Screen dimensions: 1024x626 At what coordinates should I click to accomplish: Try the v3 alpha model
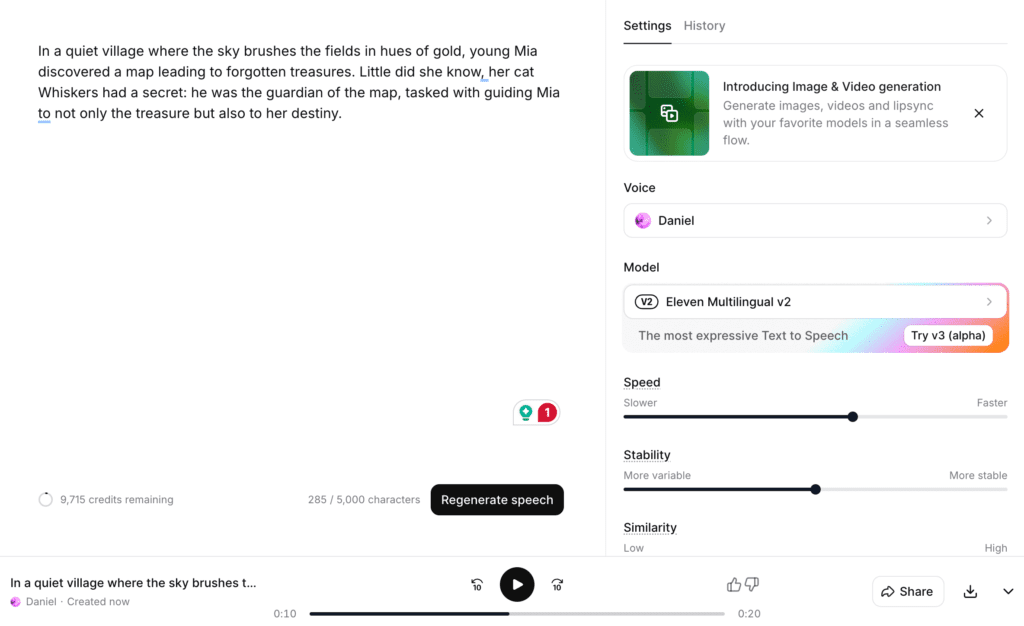click(x=947, y=335)
